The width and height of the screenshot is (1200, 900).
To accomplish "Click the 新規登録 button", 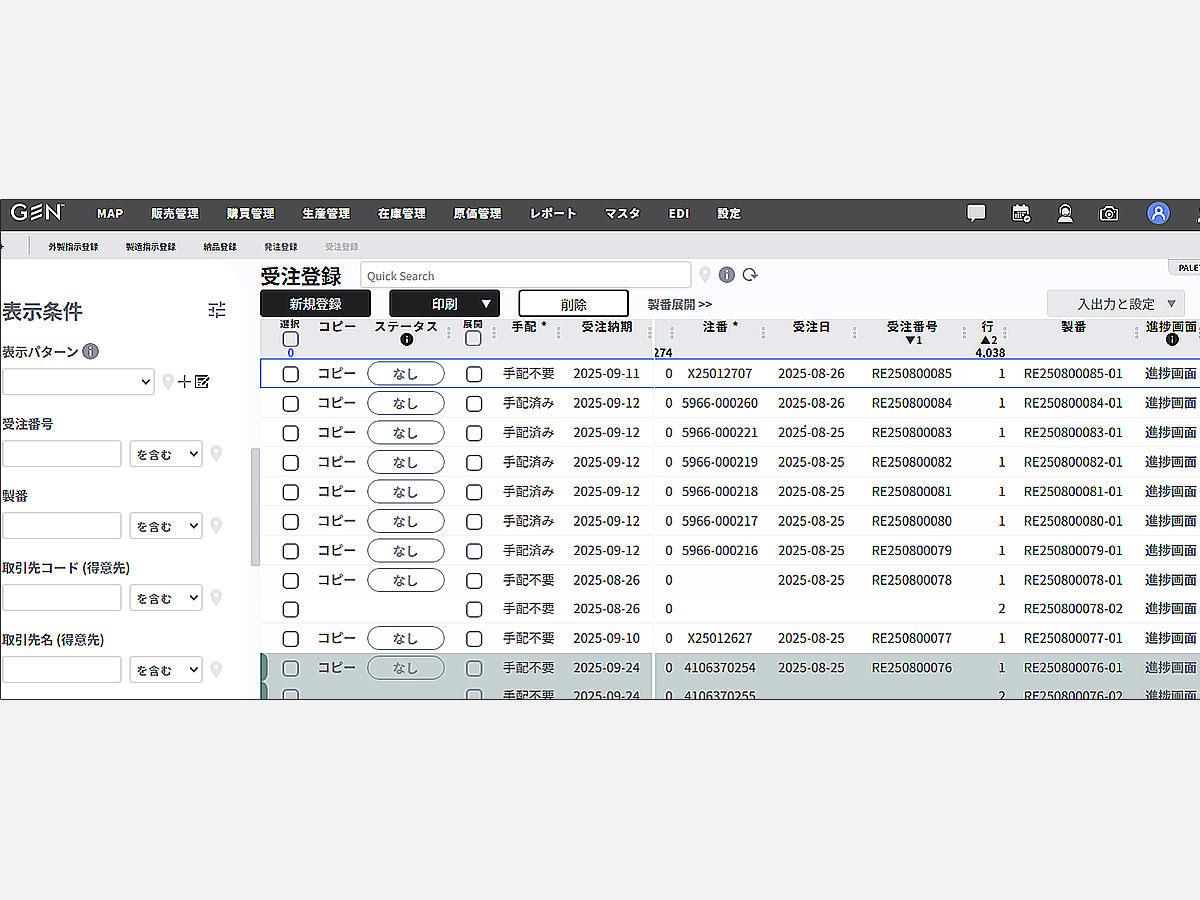I will (315, 304).
